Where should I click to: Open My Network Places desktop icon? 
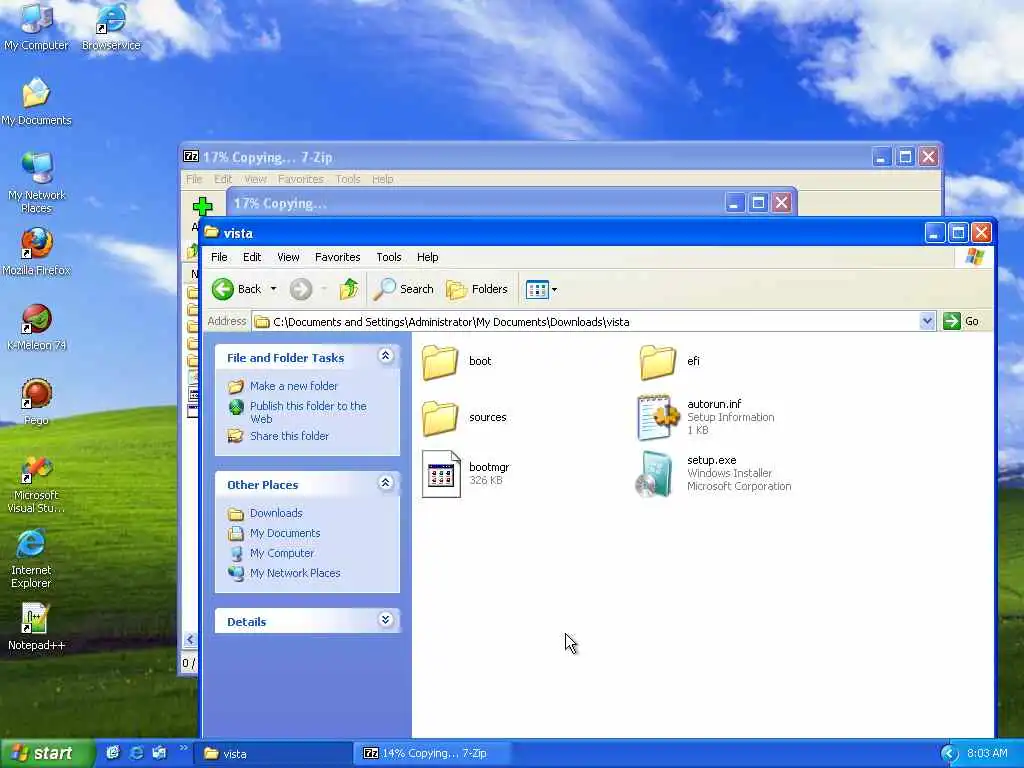(36, 183)
